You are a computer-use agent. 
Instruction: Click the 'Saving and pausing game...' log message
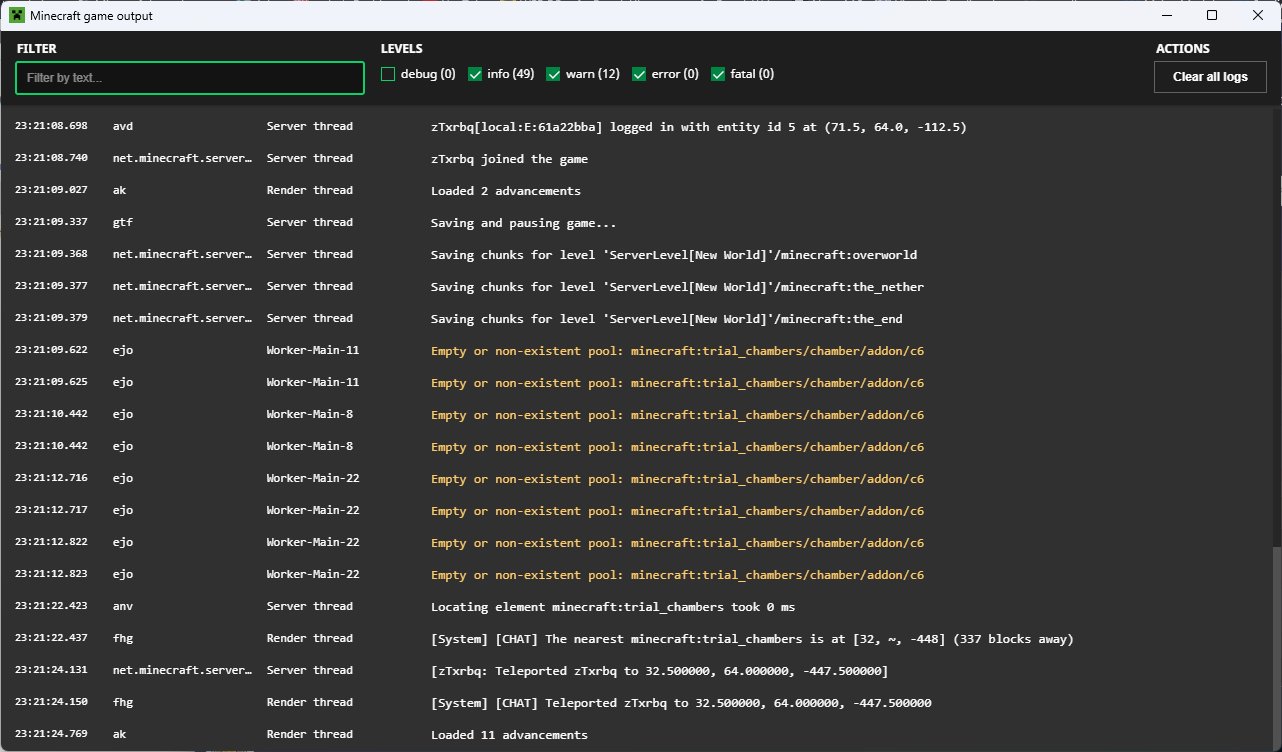click(523, 223)
